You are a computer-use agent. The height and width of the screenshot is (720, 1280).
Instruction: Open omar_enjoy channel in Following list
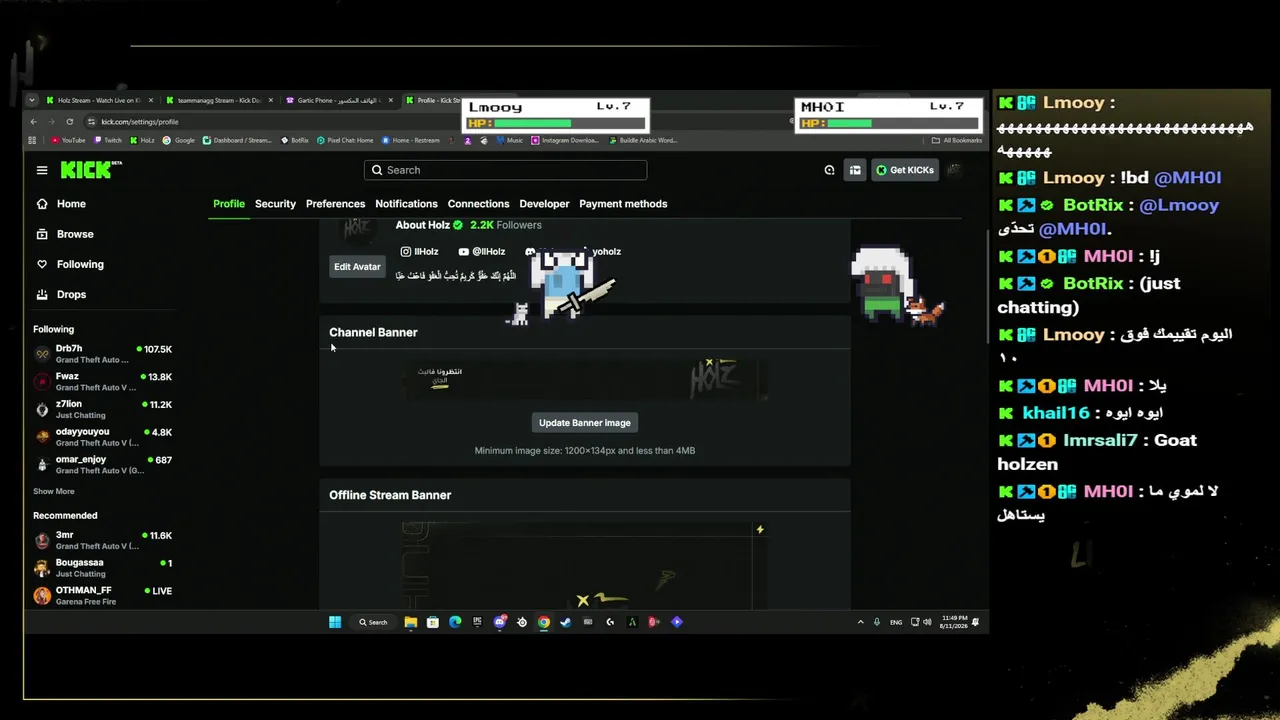pos(103,465)
